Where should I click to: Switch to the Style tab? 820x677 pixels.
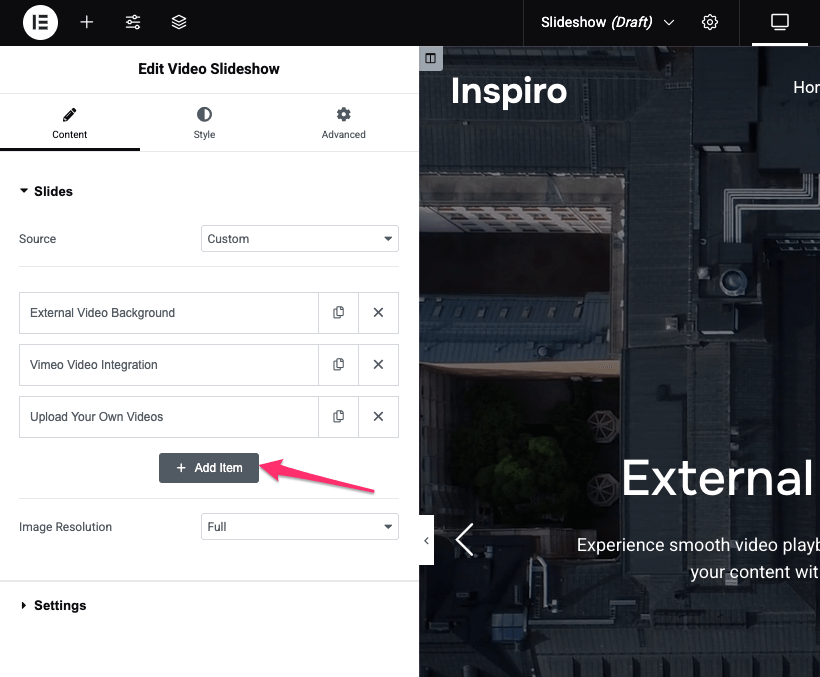click(x=204, y=123)
